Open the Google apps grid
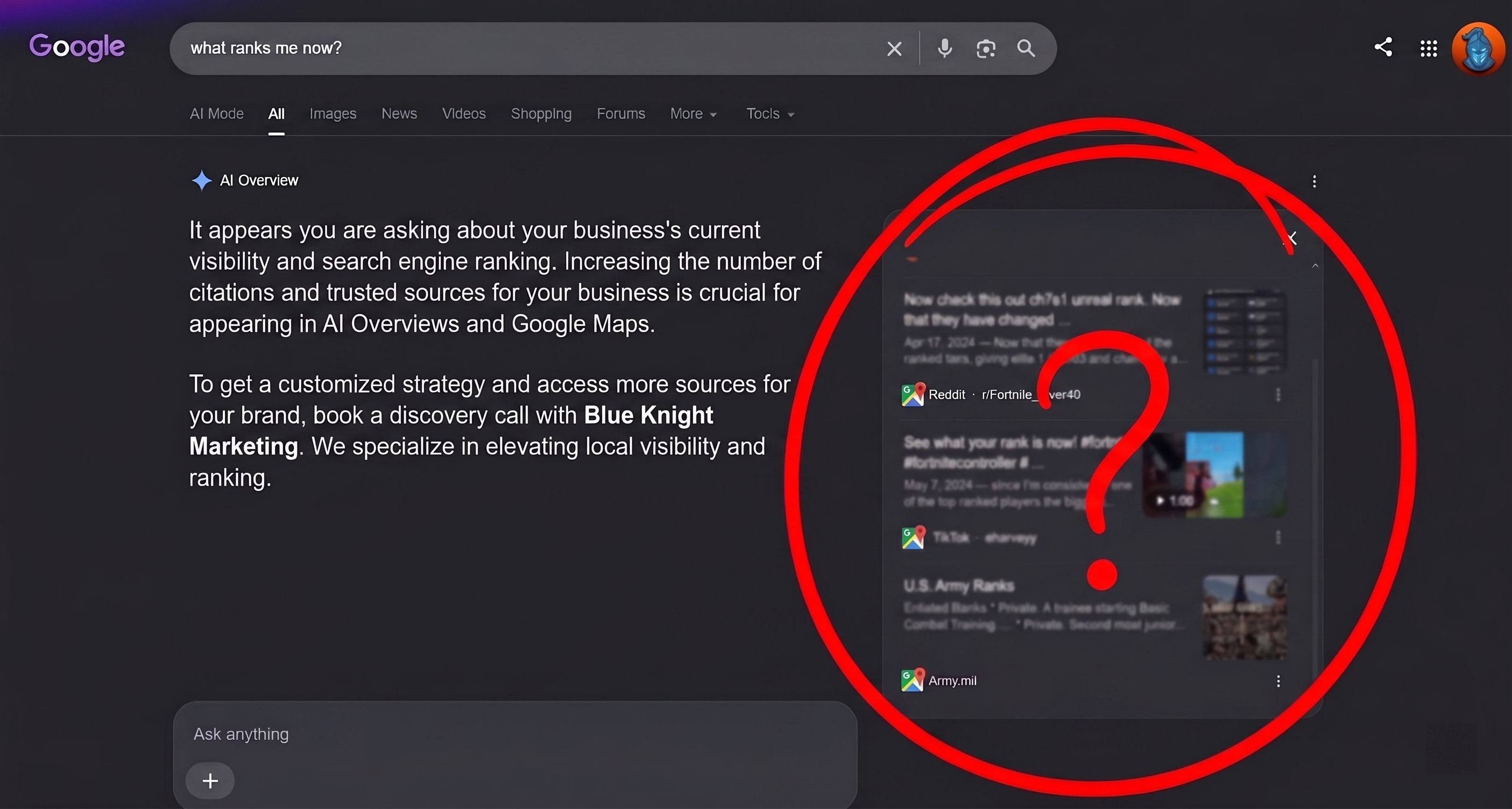The height and width of the screenshot is (809, 1512). [x=1429, y=49]
